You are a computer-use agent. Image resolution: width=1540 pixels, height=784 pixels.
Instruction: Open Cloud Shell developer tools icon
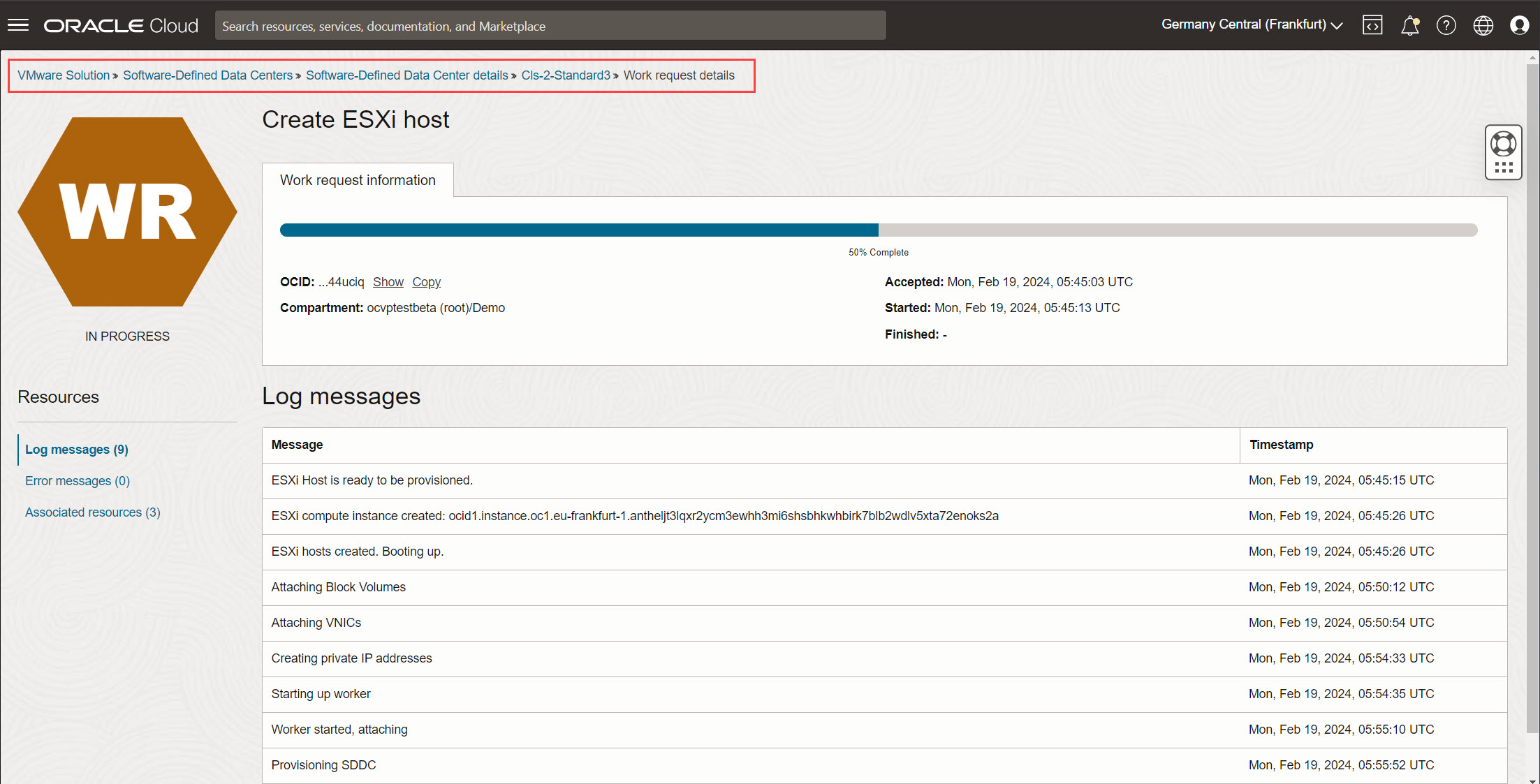point(1372,25)
